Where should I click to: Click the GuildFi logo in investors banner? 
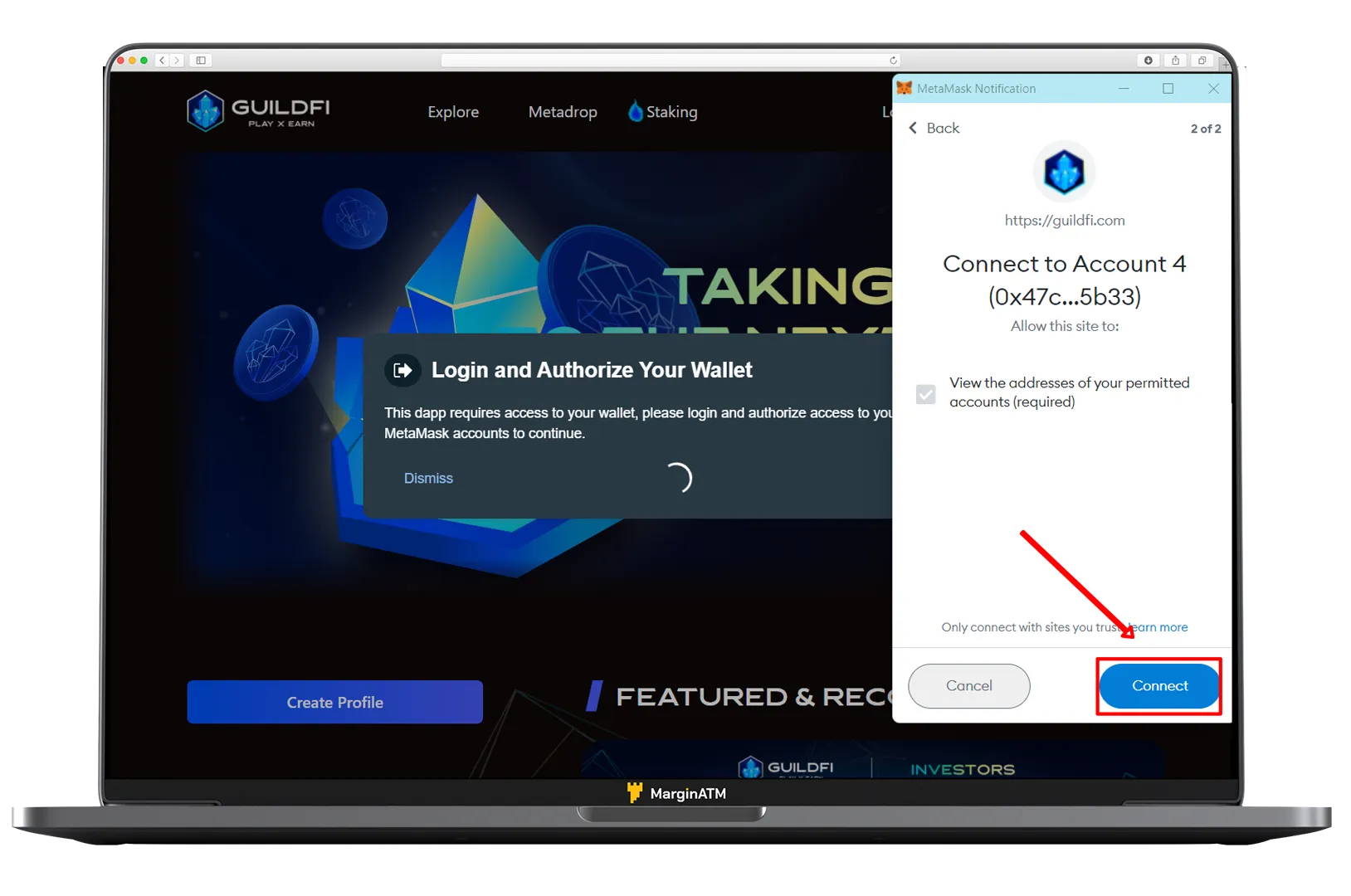[x=787, y=767]
